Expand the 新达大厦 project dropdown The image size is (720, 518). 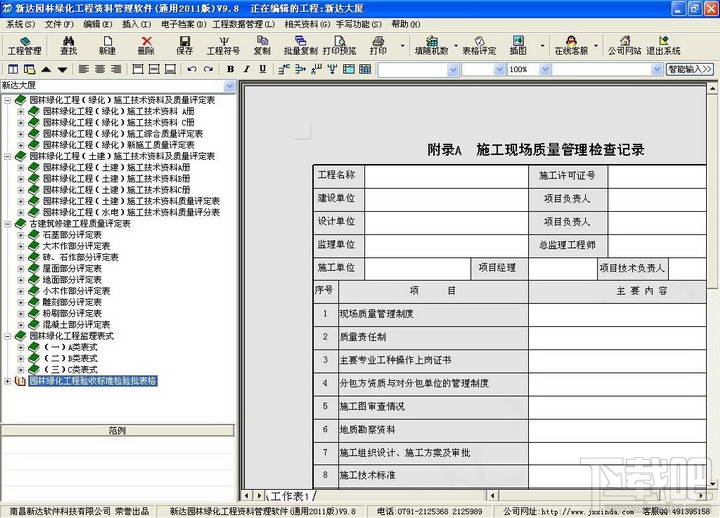pos(229,85)
